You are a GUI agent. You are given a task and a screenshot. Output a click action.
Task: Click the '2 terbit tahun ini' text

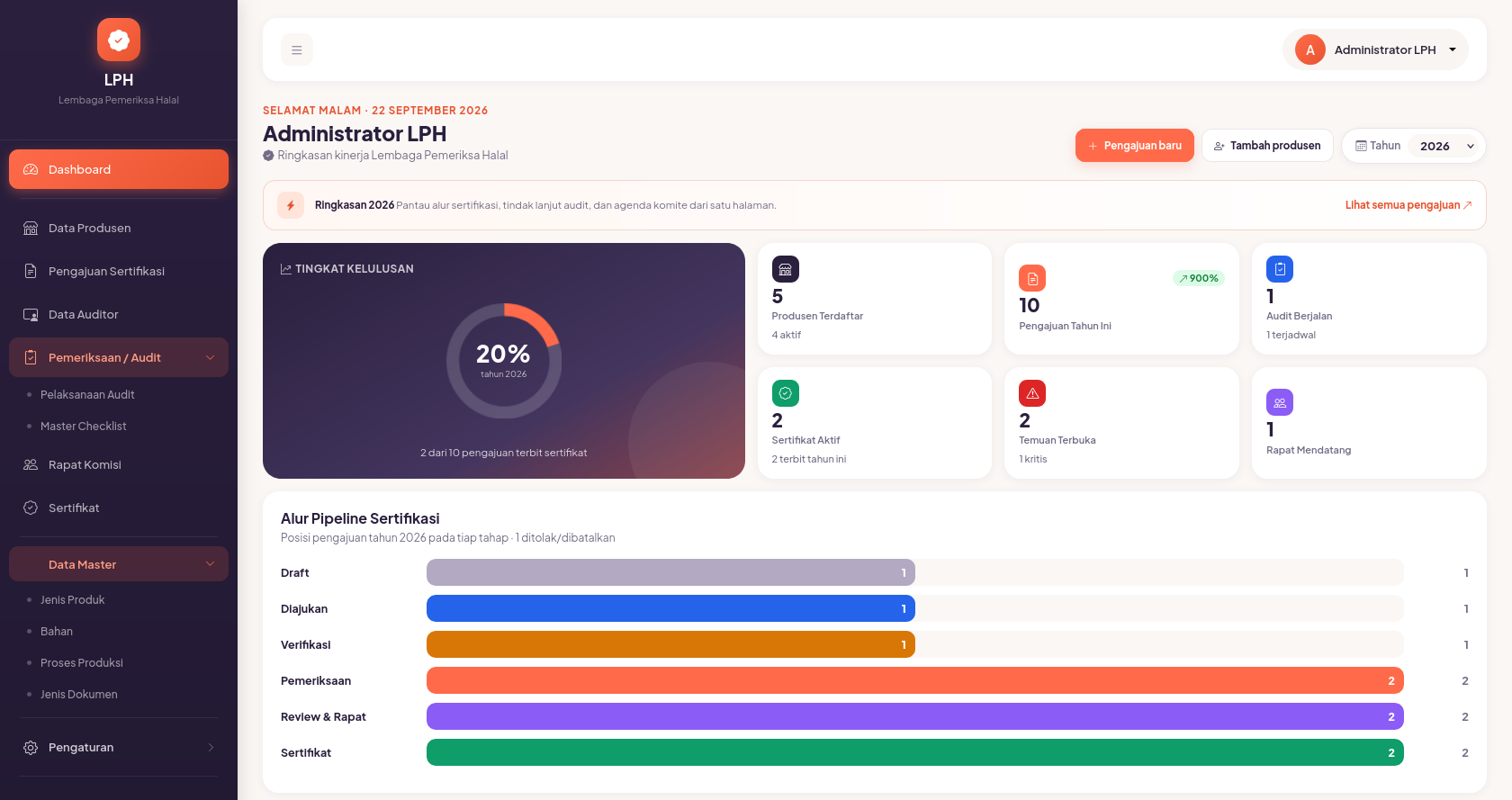[x=809, y=459]
